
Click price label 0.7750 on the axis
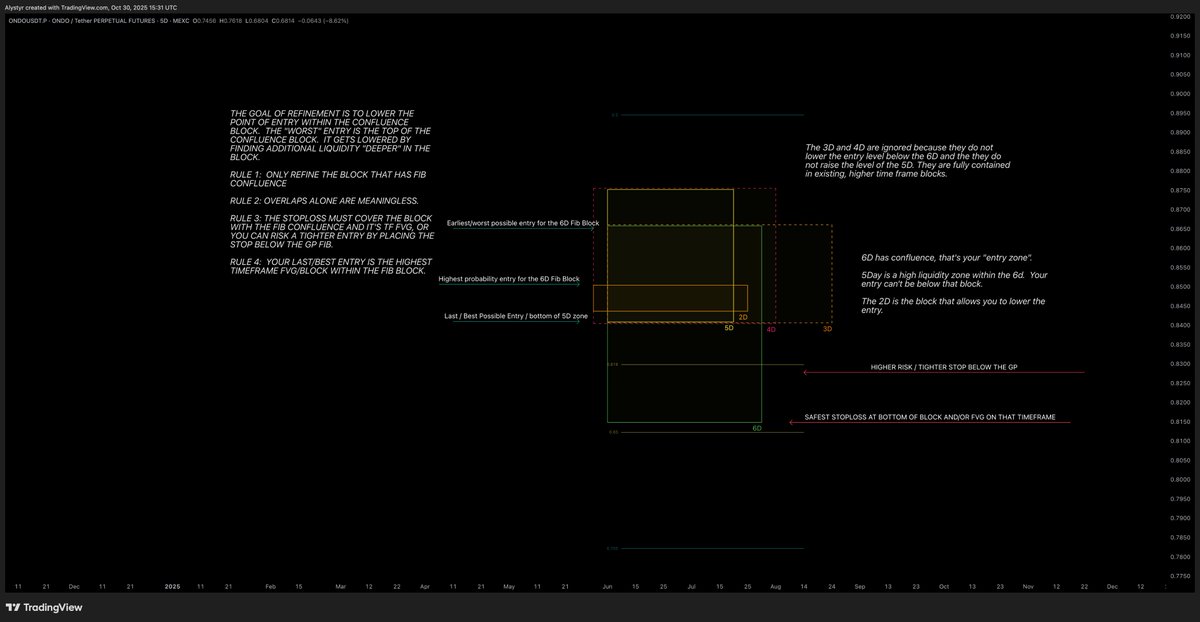(1179, 576)
